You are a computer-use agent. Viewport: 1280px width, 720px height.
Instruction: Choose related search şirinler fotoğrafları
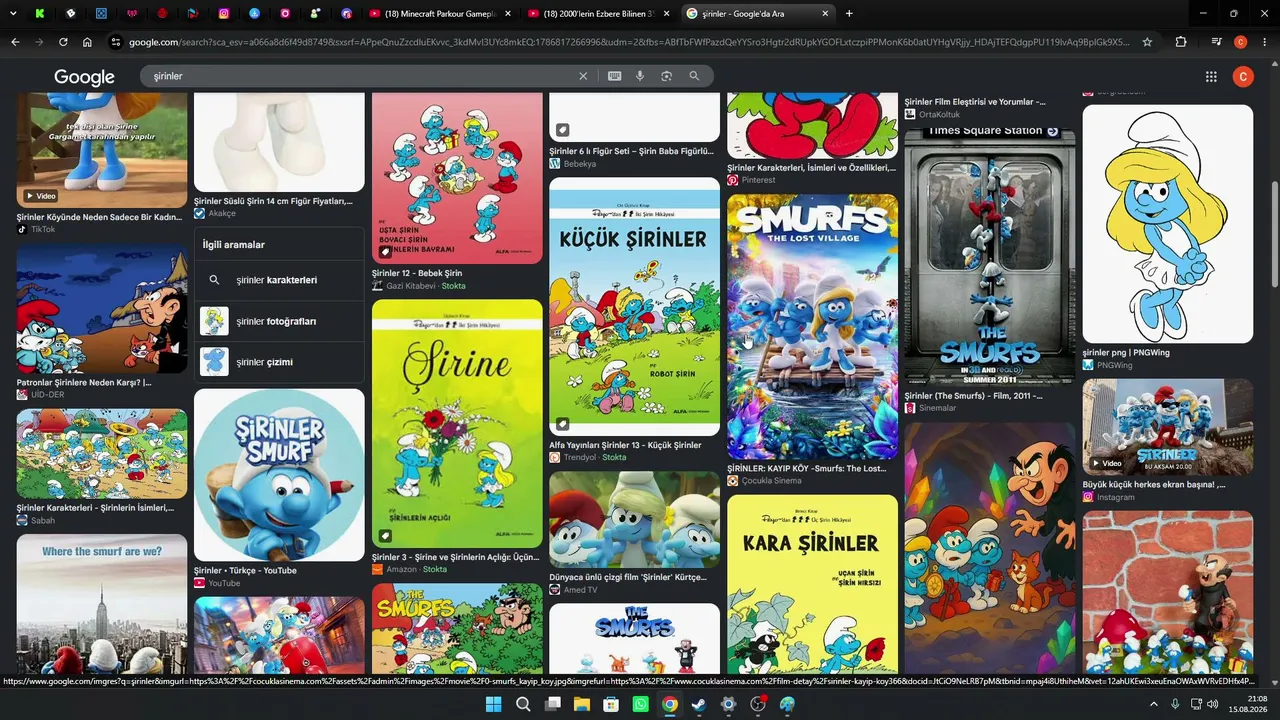tap(279, 321)
